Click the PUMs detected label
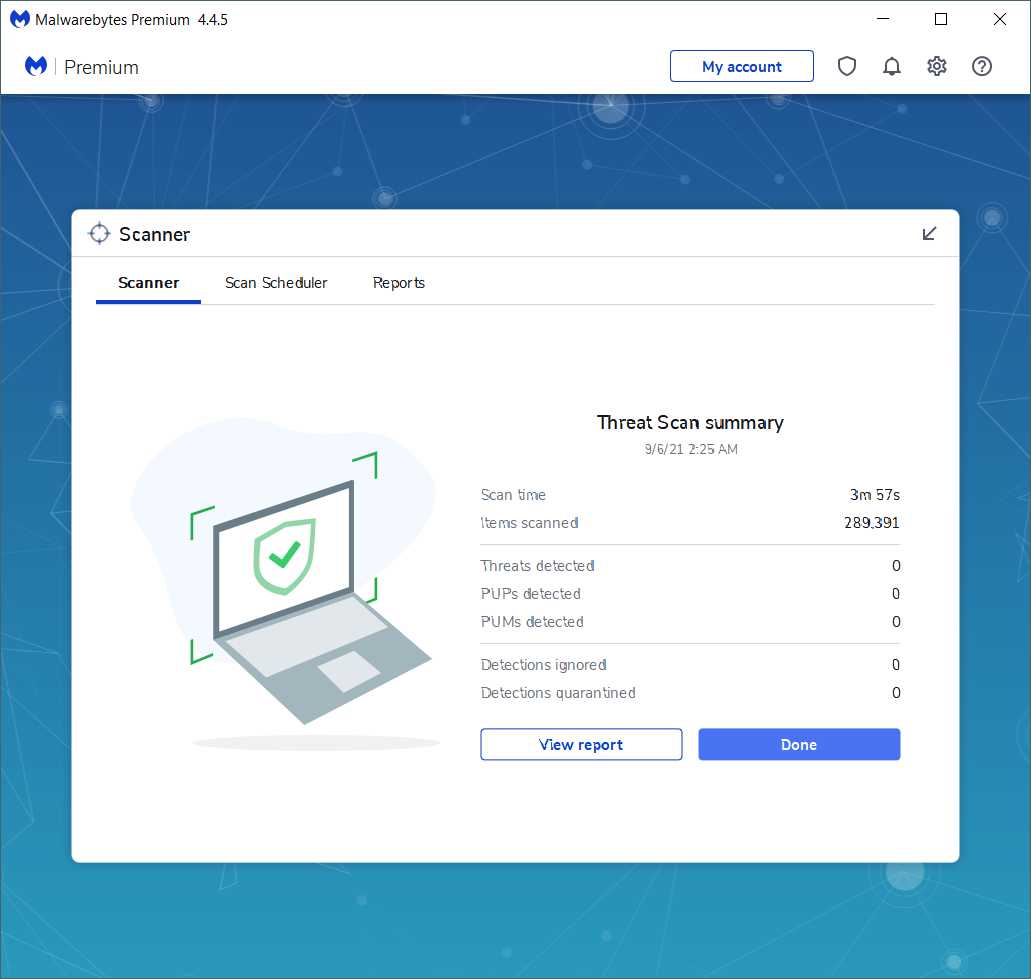Image resolution: width=1031 pixels, height=979 pixels. pyautogui.click(x=532, y=621)
